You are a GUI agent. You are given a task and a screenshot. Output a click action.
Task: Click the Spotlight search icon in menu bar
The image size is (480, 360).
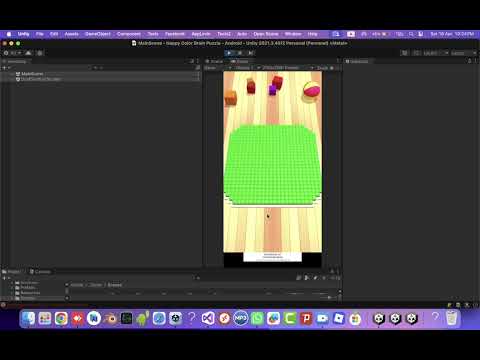coord(411,34)
